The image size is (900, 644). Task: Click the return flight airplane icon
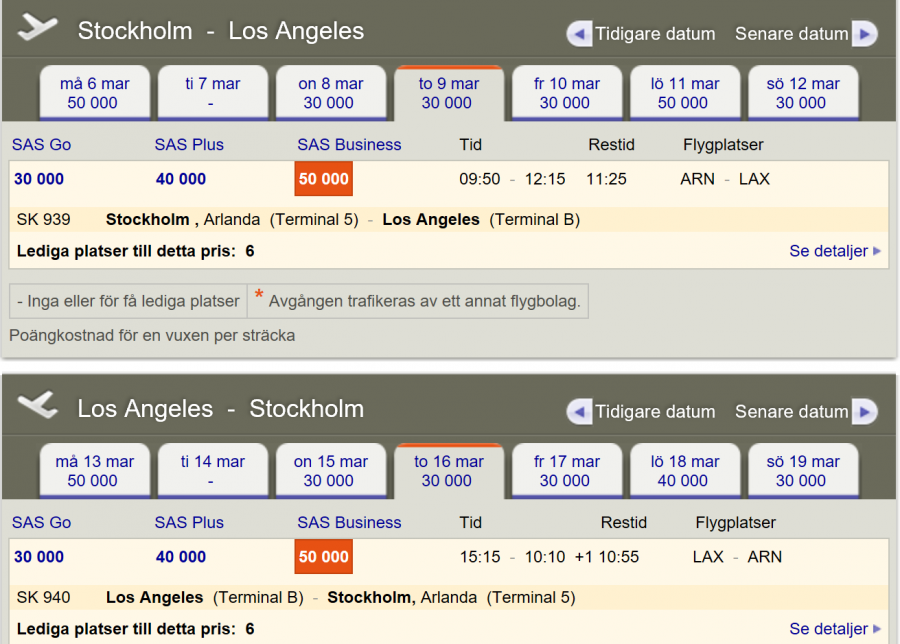pyautogui.click(x=38, y=405)
